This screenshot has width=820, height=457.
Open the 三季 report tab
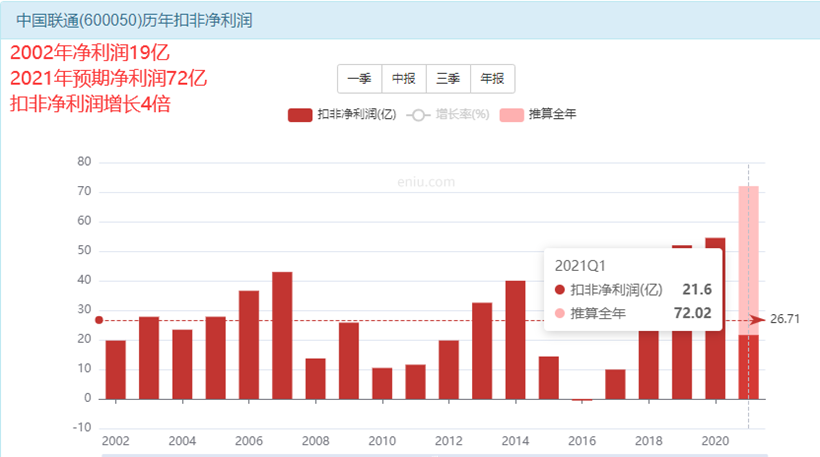449,79
